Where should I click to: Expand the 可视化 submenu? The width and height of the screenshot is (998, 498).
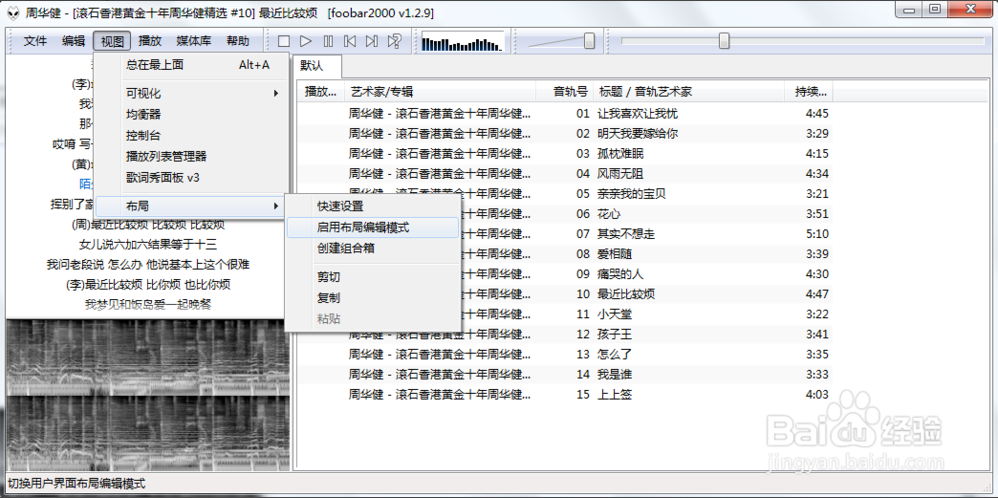point(191,94)
